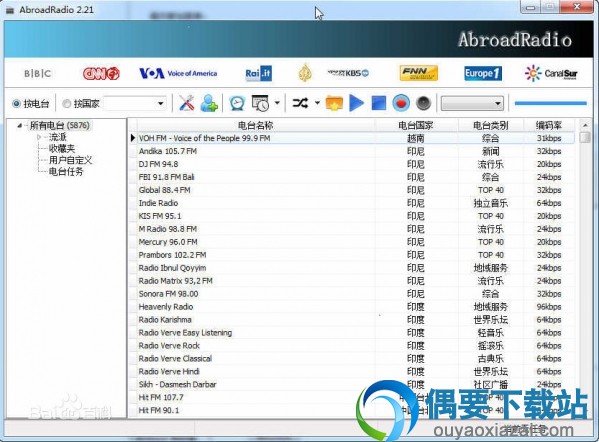Select 收藏夹 in the tree
This screenshot has width=599, height=442.
[x=62, y=148]
